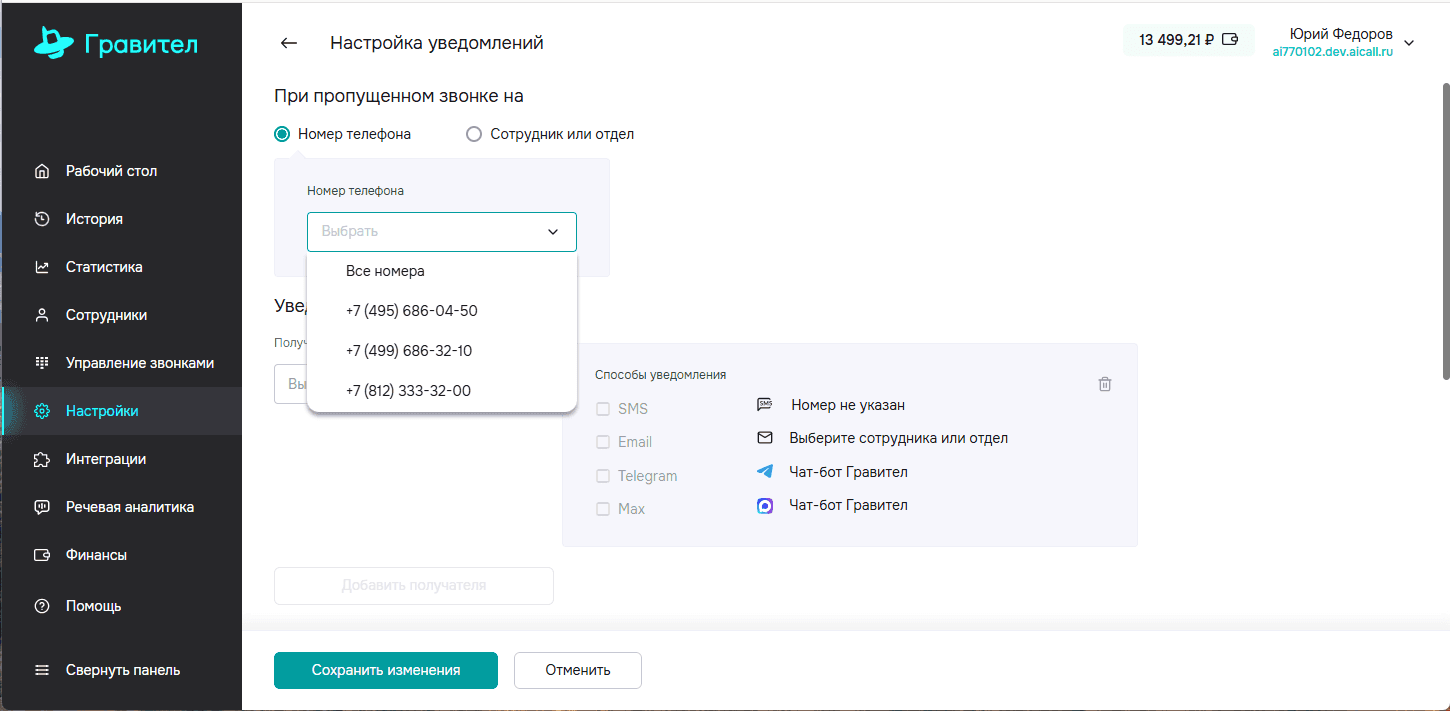This screenshot has width=1450, height=711.
Task: Check the Telegram notification checkbox
Action: tap(603, 476)
